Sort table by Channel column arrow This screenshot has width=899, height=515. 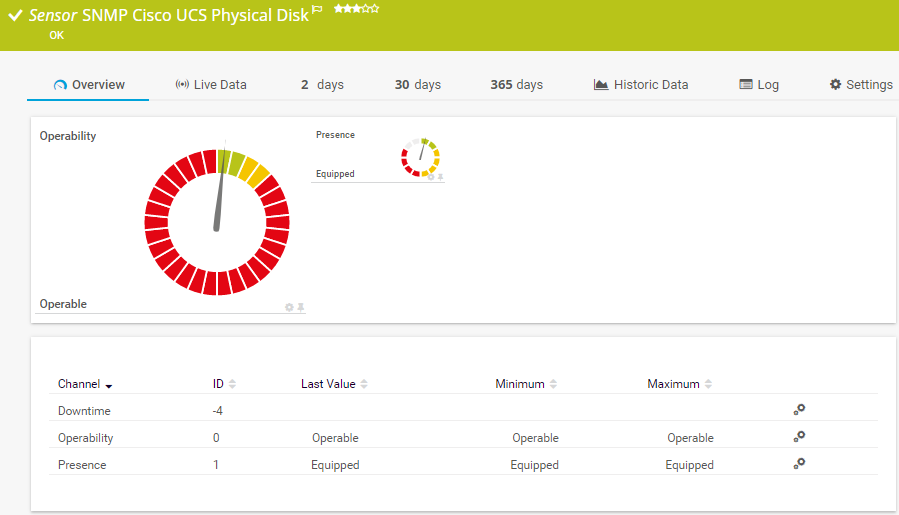tap(108, 385)
